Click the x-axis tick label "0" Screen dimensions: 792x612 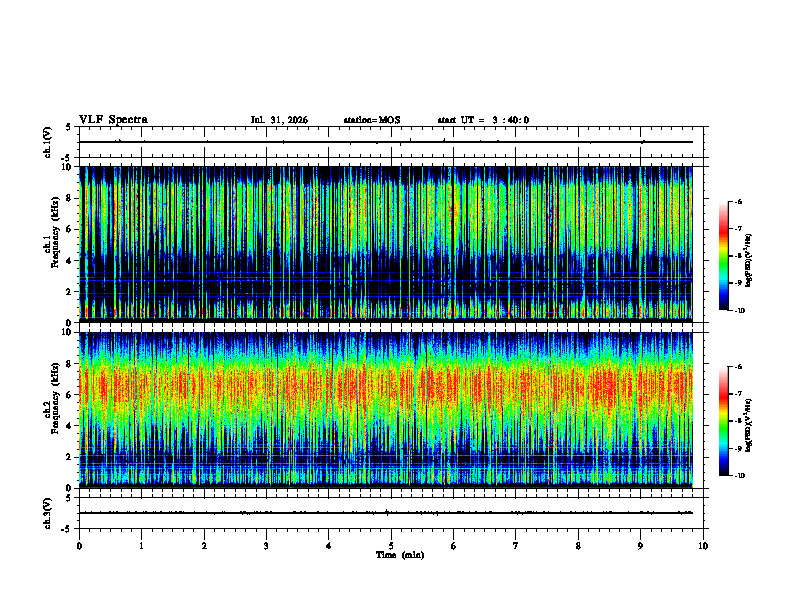pos(79,546)
